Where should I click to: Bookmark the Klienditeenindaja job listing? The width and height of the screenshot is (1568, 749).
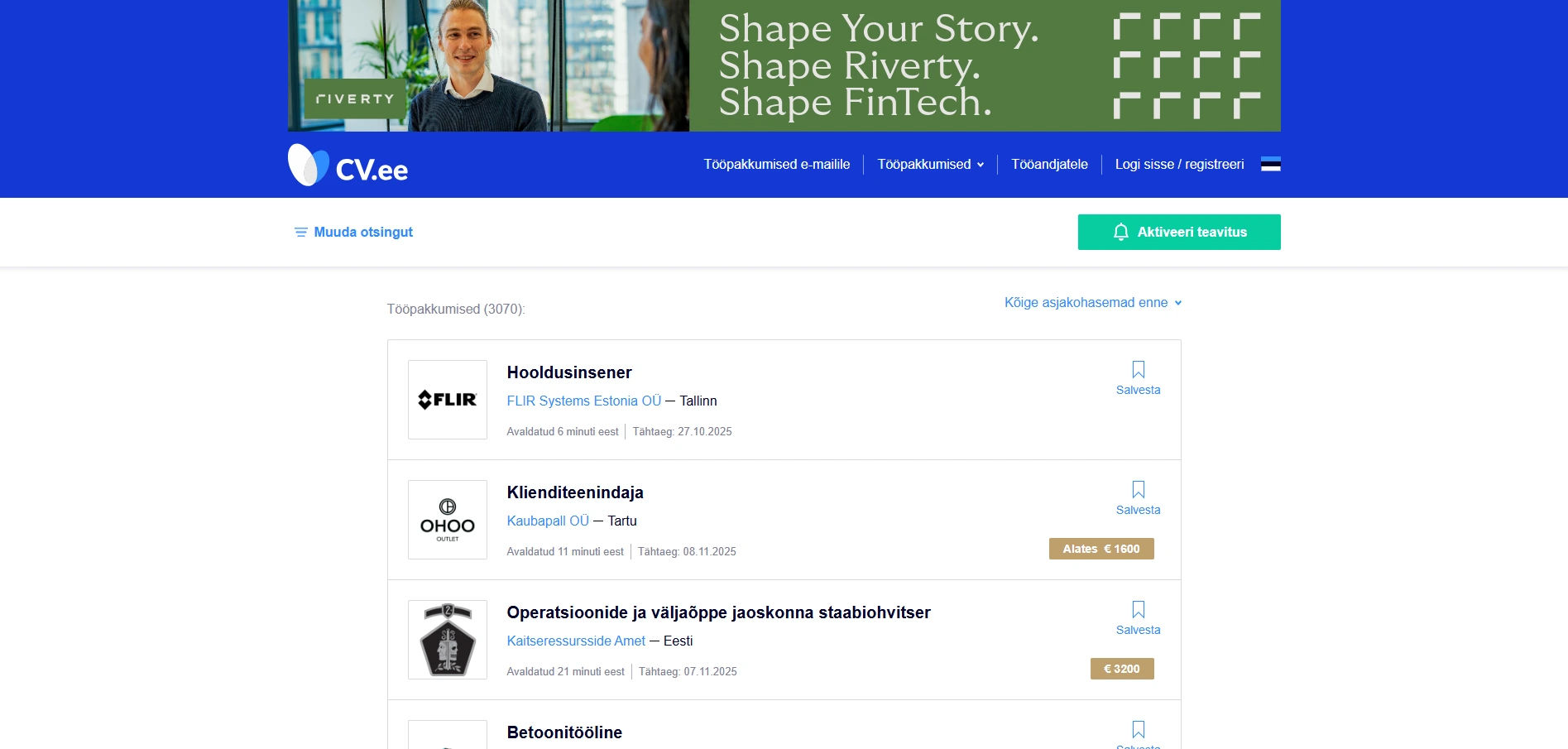pos(1138,498)
